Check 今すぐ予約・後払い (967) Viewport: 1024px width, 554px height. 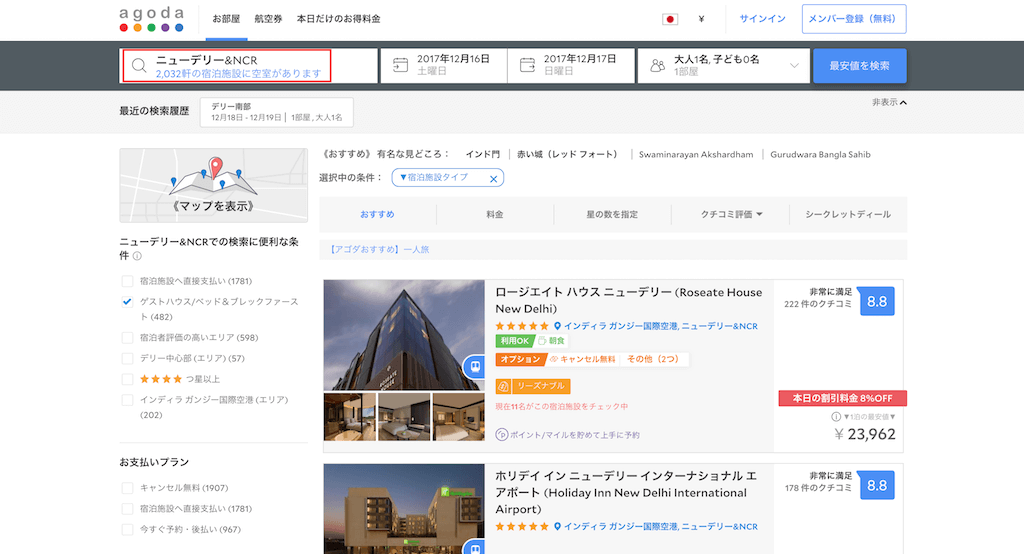(x=127, y=530)
